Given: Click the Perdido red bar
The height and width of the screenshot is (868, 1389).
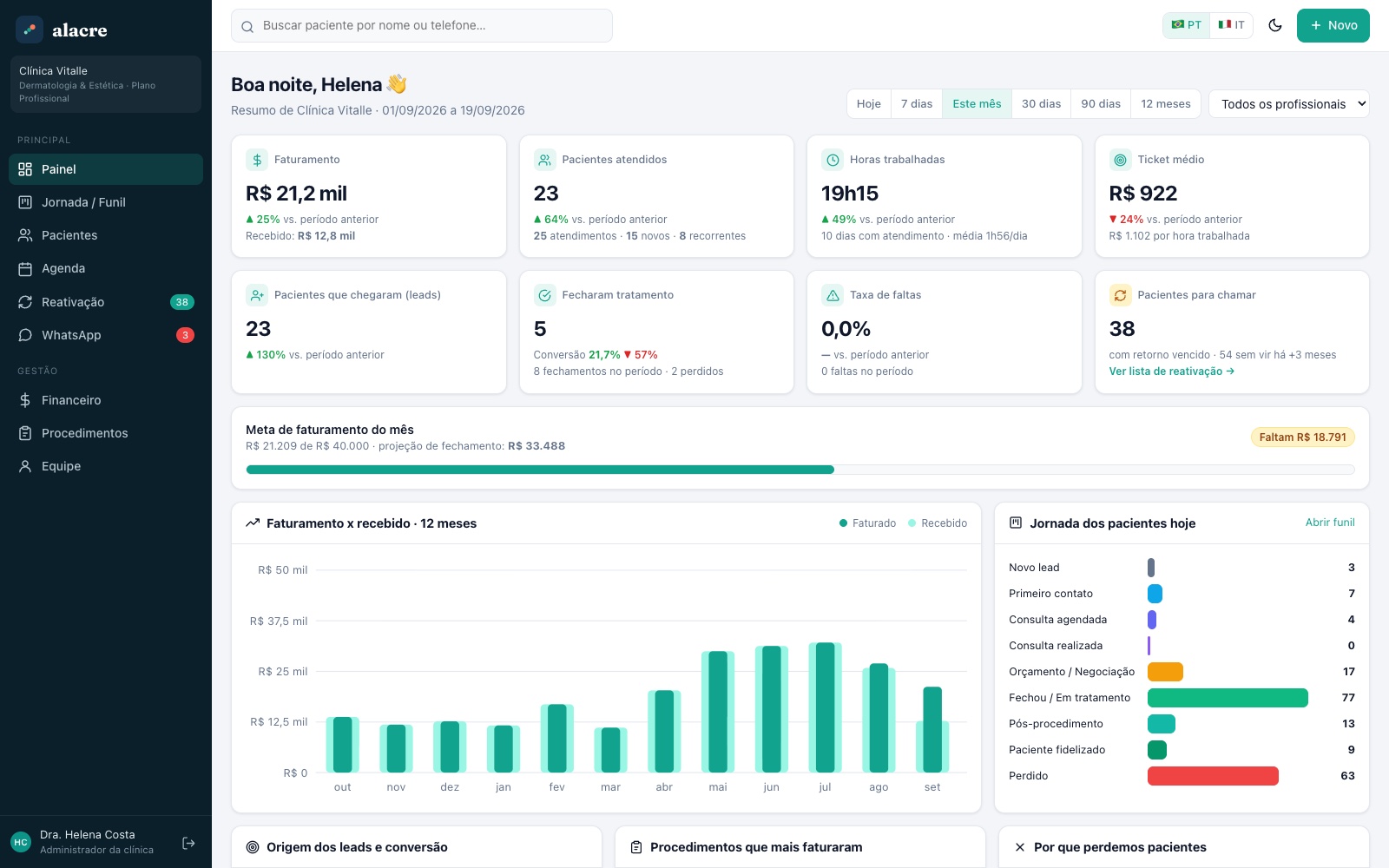Looking at the screenshot, I should [x=1213, y=776].
